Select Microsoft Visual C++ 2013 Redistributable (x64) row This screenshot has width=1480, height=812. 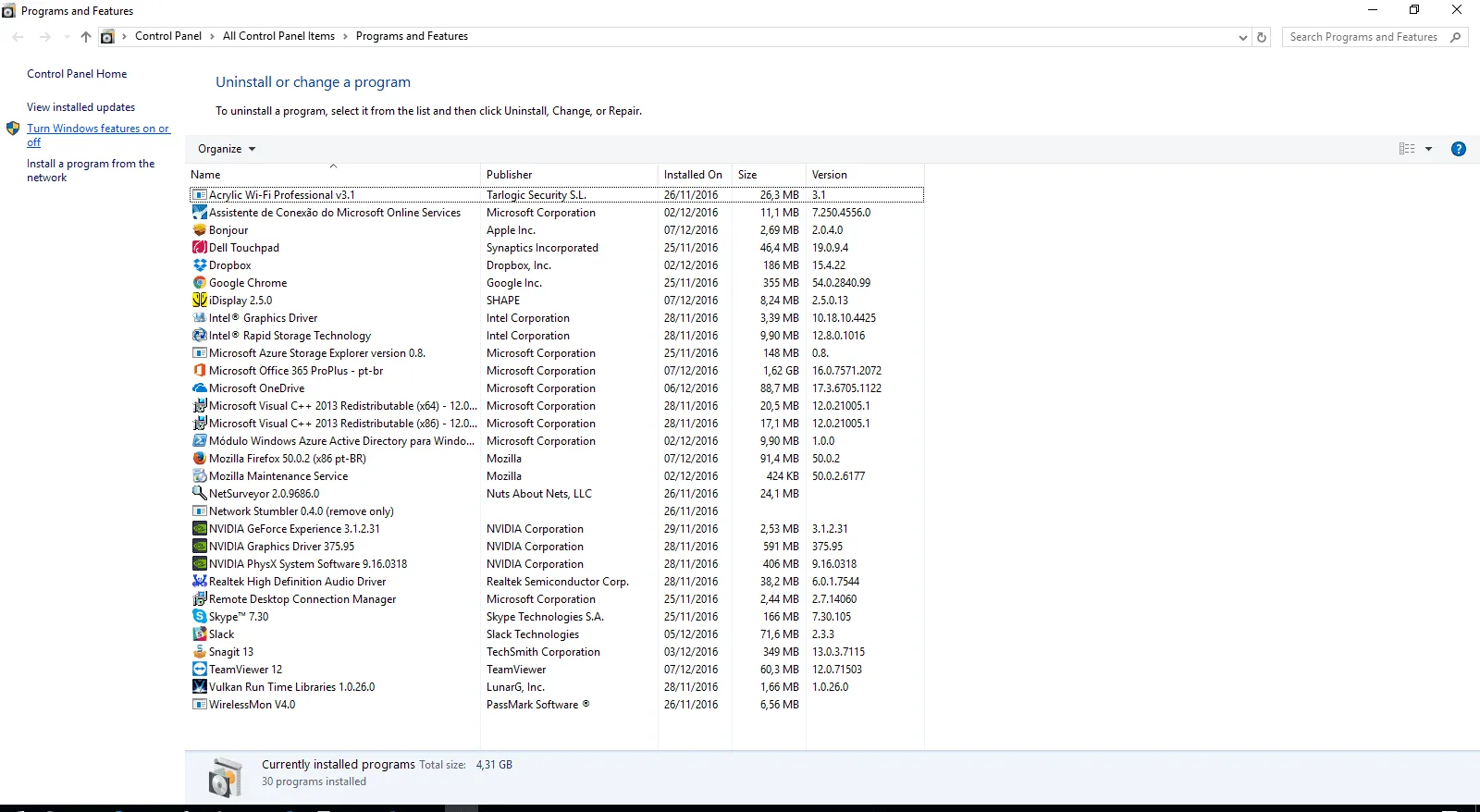click(x=557, y=406)
